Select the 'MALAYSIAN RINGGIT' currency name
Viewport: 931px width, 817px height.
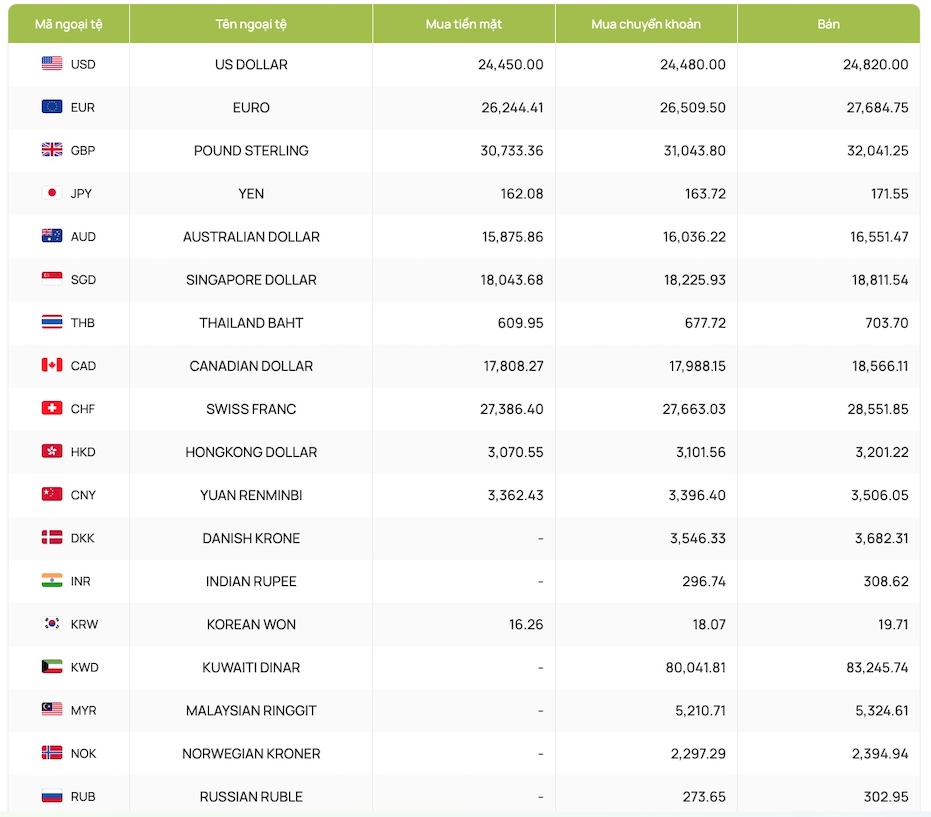251,710
